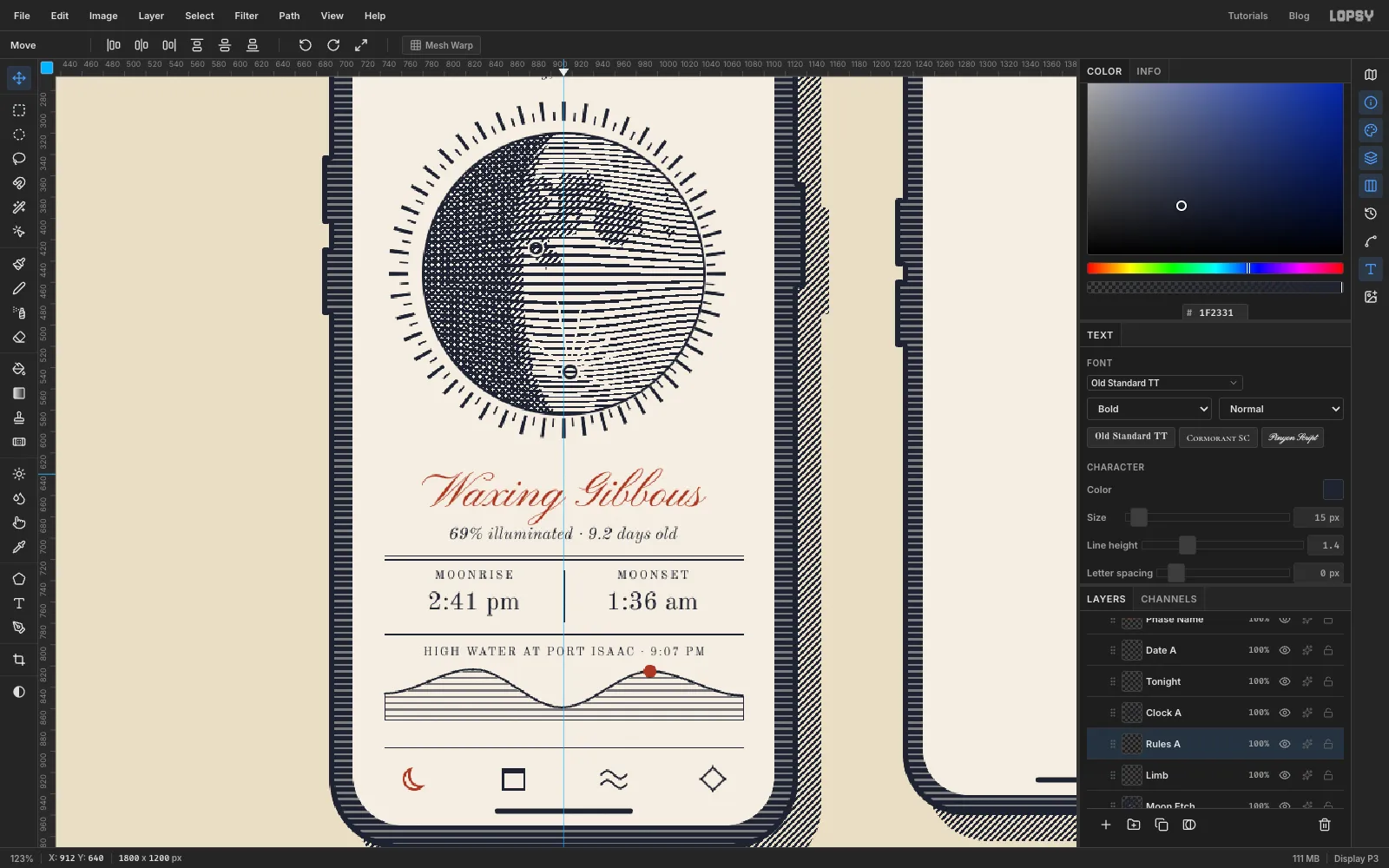1389x868 pixels.
Task: Select the Move tool
Action: point(19,78)
